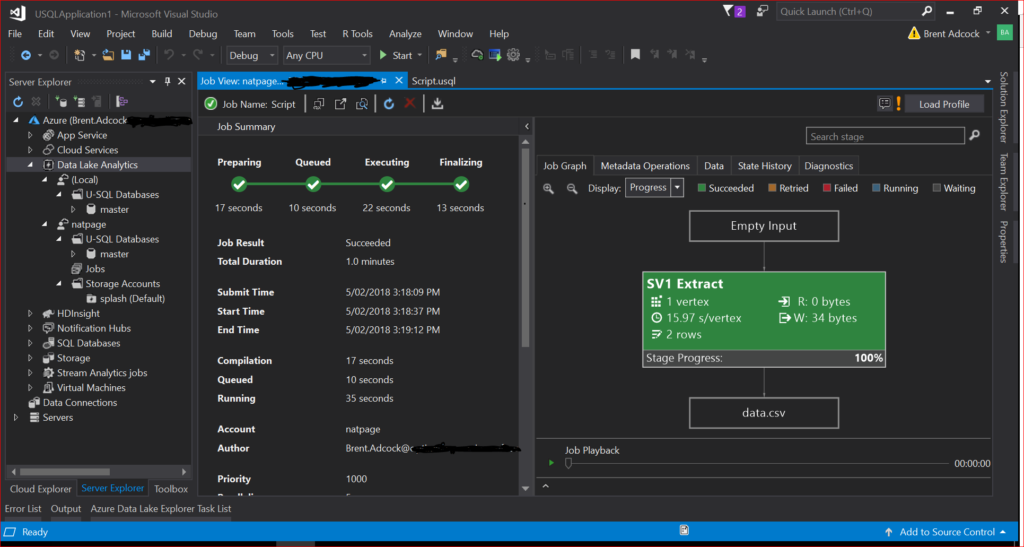The image size is (1024, 547).
Task: Zoom out on the job graph
Action: (x=572, y=189)
